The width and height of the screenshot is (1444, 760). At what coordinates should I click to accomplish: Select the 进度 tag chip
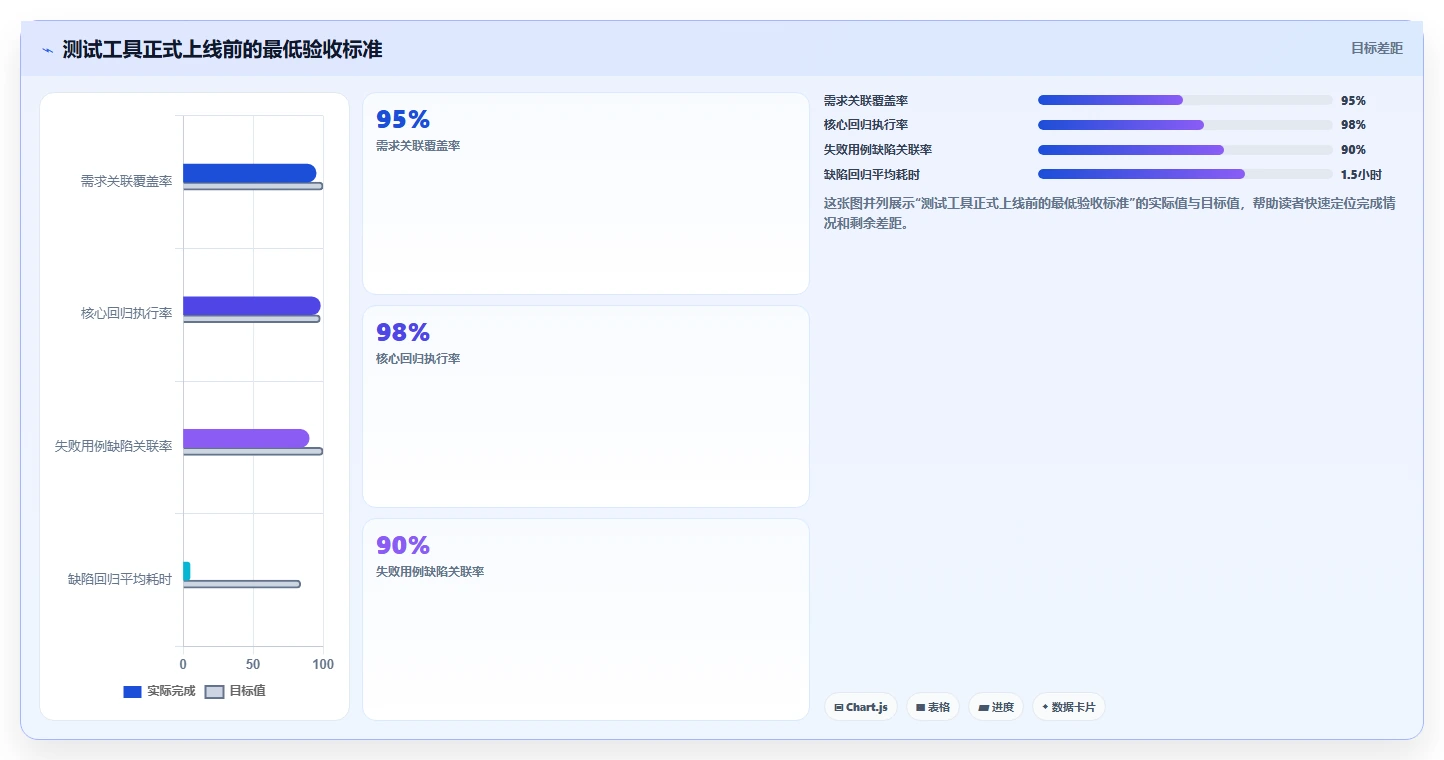[996, 707]
